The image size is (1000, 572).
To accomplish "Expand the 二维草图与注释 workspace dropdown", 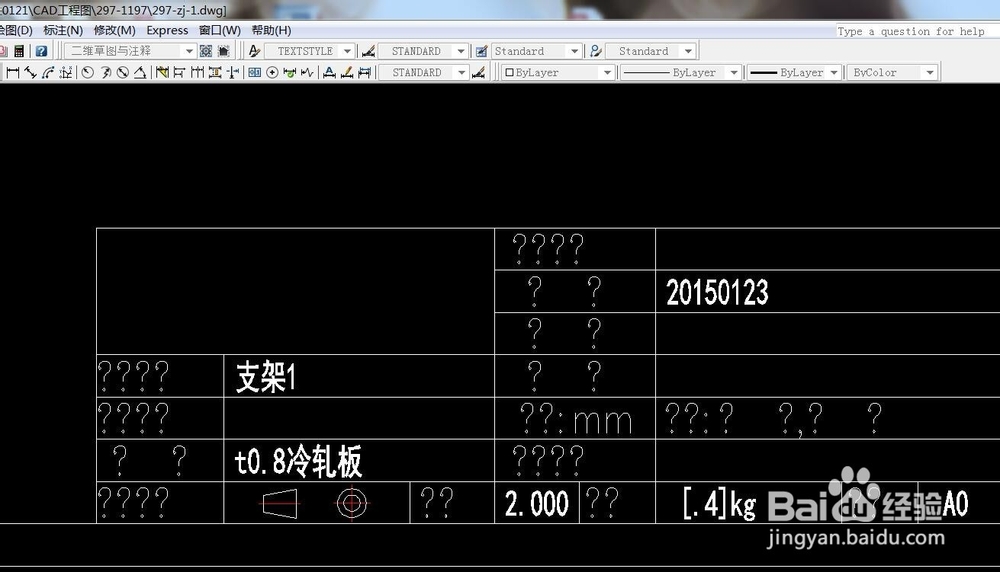I will click(x=189, y=51).
